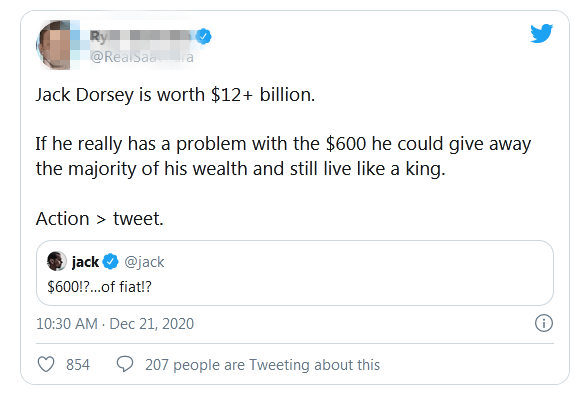
Task: Open the author's display name starting with Ry
Action: pos(142,36)
